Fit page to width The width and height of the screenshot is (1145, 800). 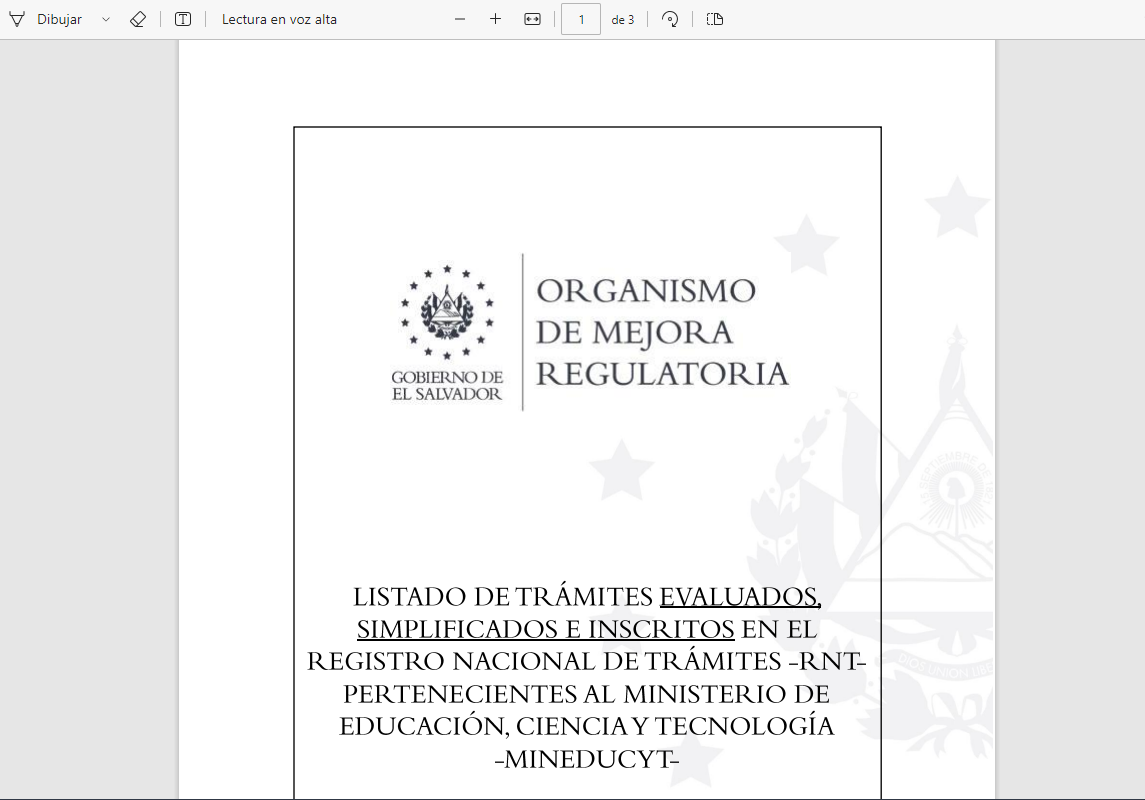pos(532,20)
